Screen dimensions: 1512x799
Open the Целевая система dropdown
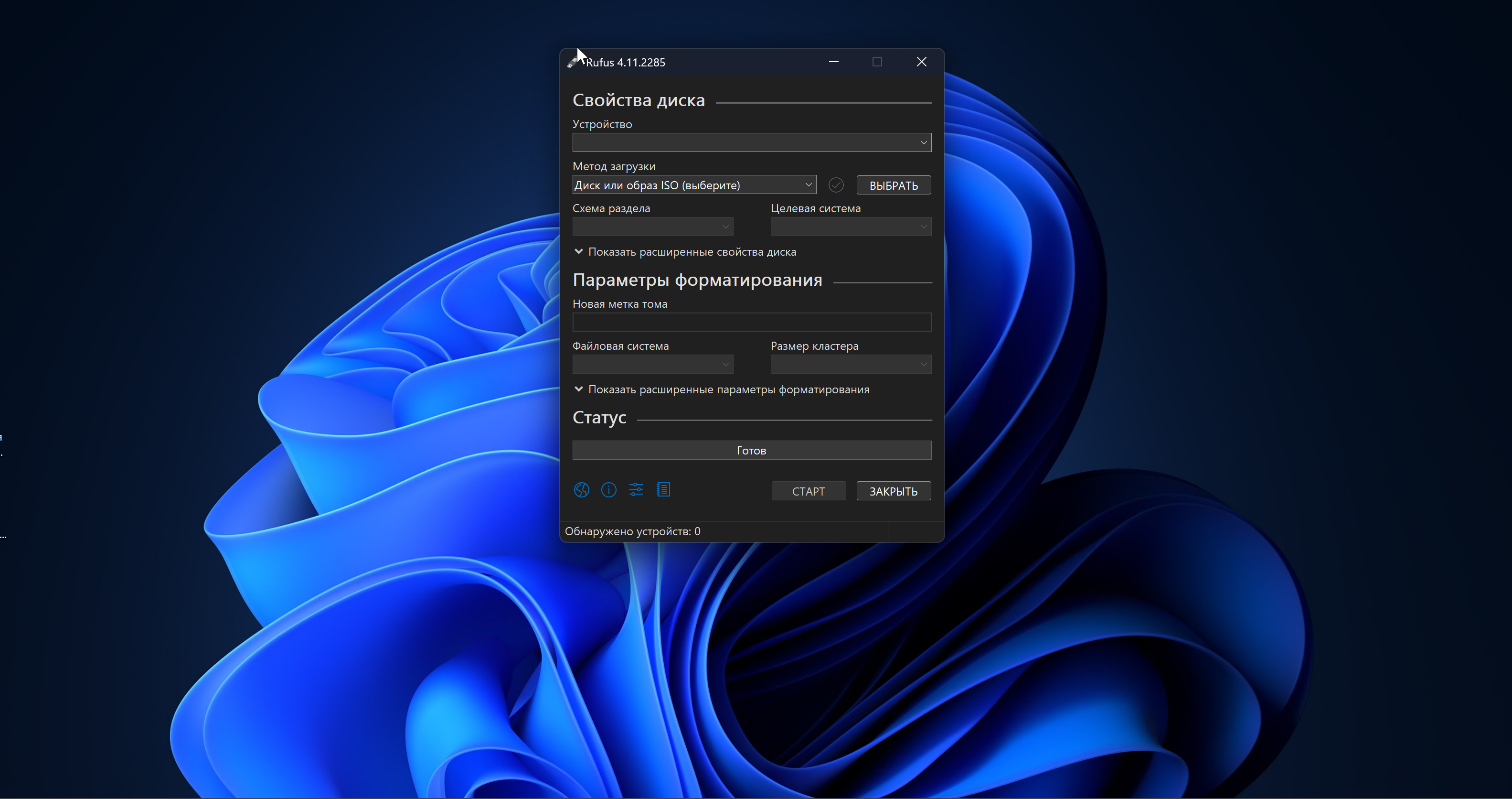[851, 227]
